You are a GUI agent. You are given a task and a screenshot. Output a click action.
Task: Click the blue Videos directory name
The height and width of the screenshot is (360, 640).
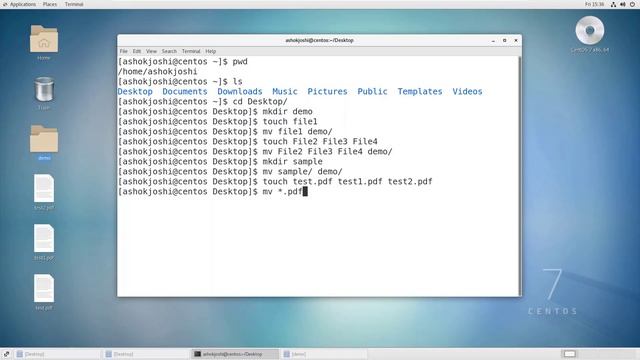coord(467,91)
